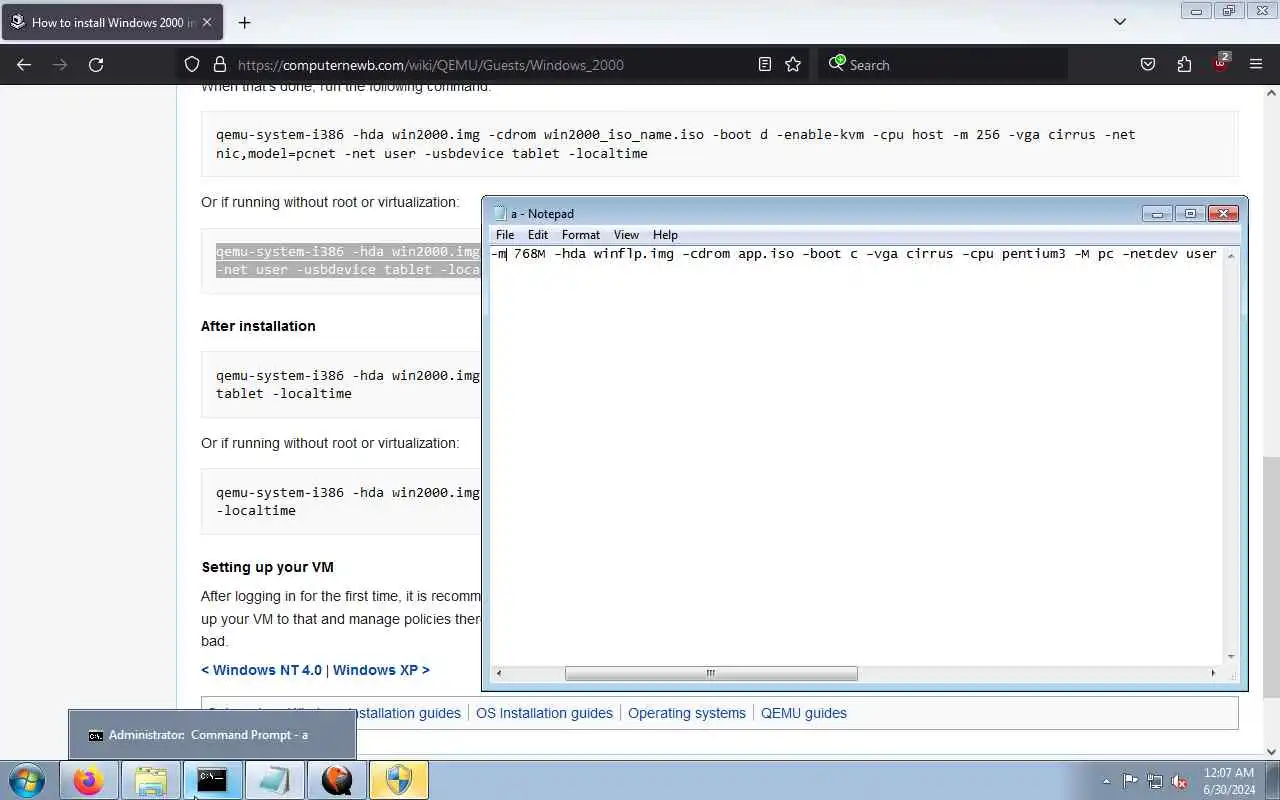The width and height of the screenshot is (1280, 800).
Task: Open Pocket save icon in toolbar
Action: (x=1148, y=64)
